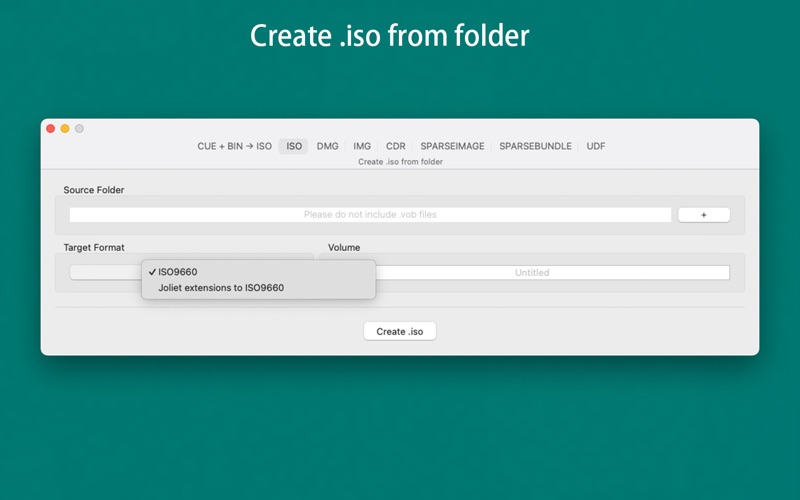The height and width of the screenshot is (500, 800).
Task: Select the SPARSEBUNDLE tab
Action: (x=535, y=146)
